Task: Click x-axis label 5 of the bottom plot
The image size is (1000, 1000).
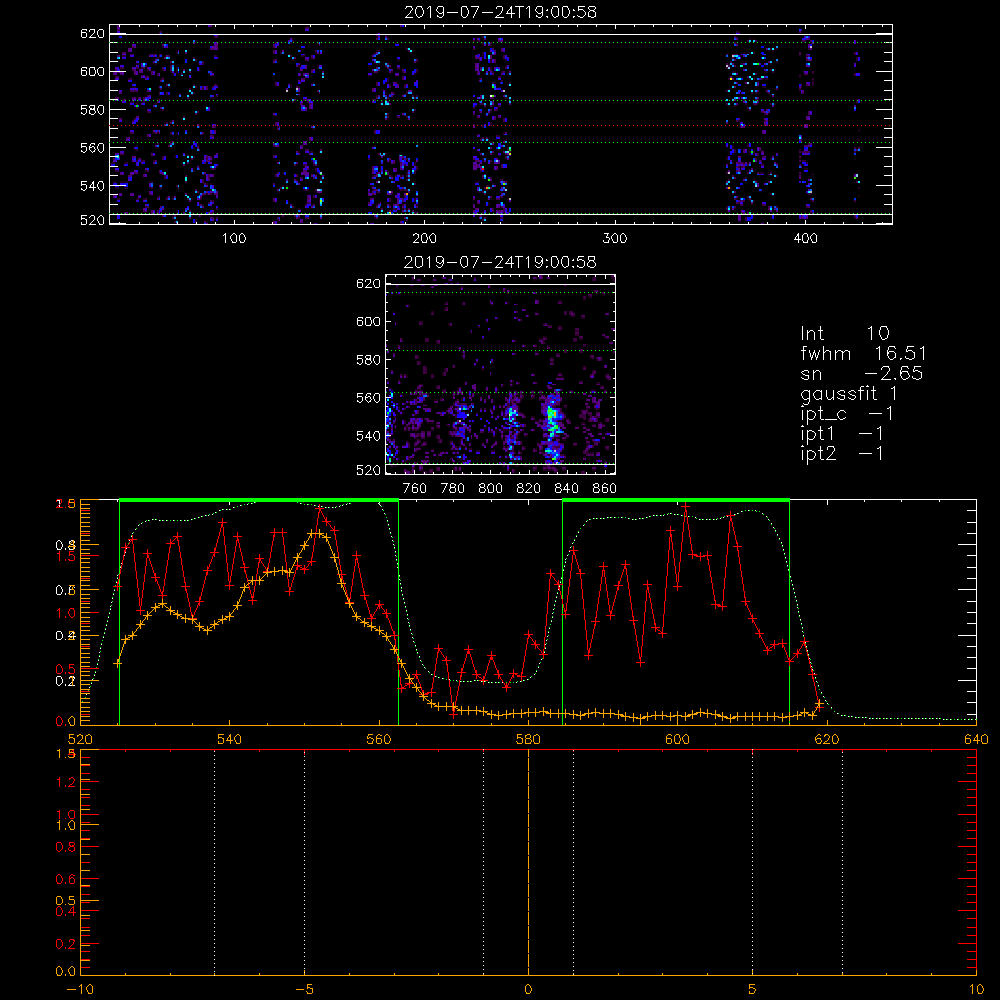Action: coord(753,989)
